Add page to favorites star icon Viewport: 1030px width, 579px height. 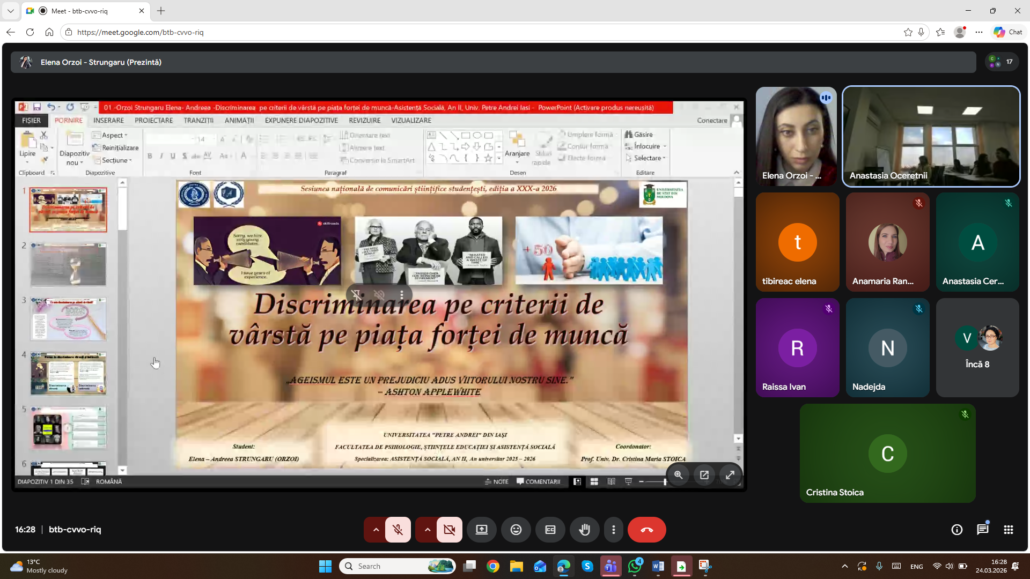[908, 32]
